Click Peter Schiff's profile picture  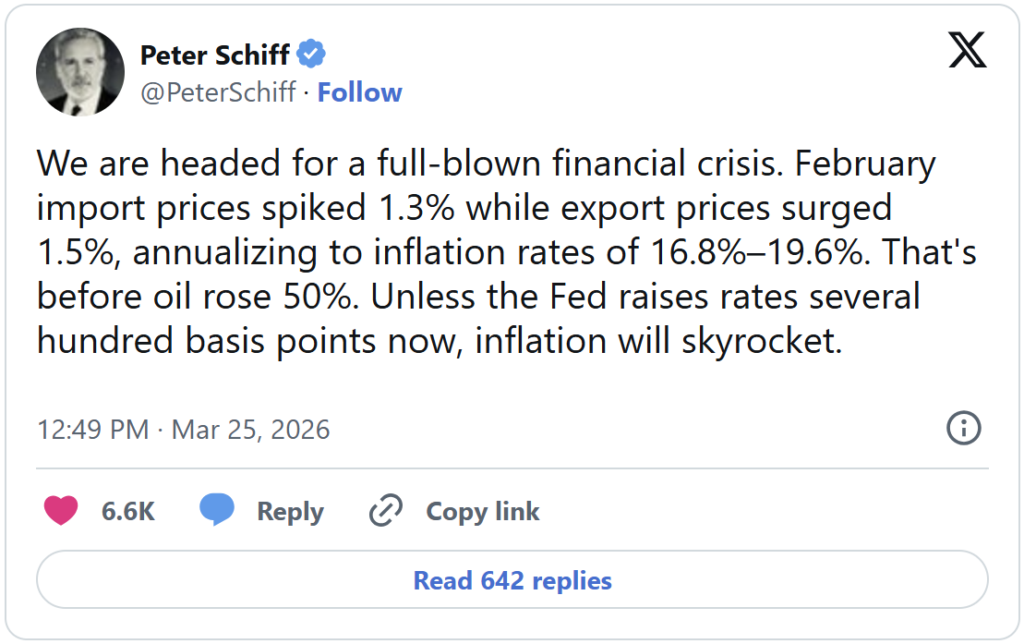[x=80, y=71]
